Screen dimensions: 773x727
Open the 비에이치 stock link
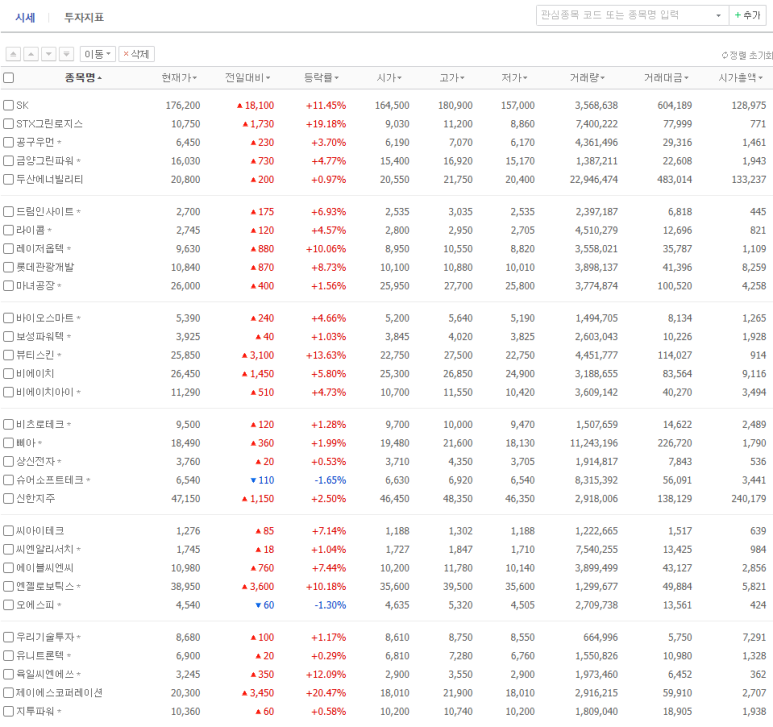pos(35,374)
